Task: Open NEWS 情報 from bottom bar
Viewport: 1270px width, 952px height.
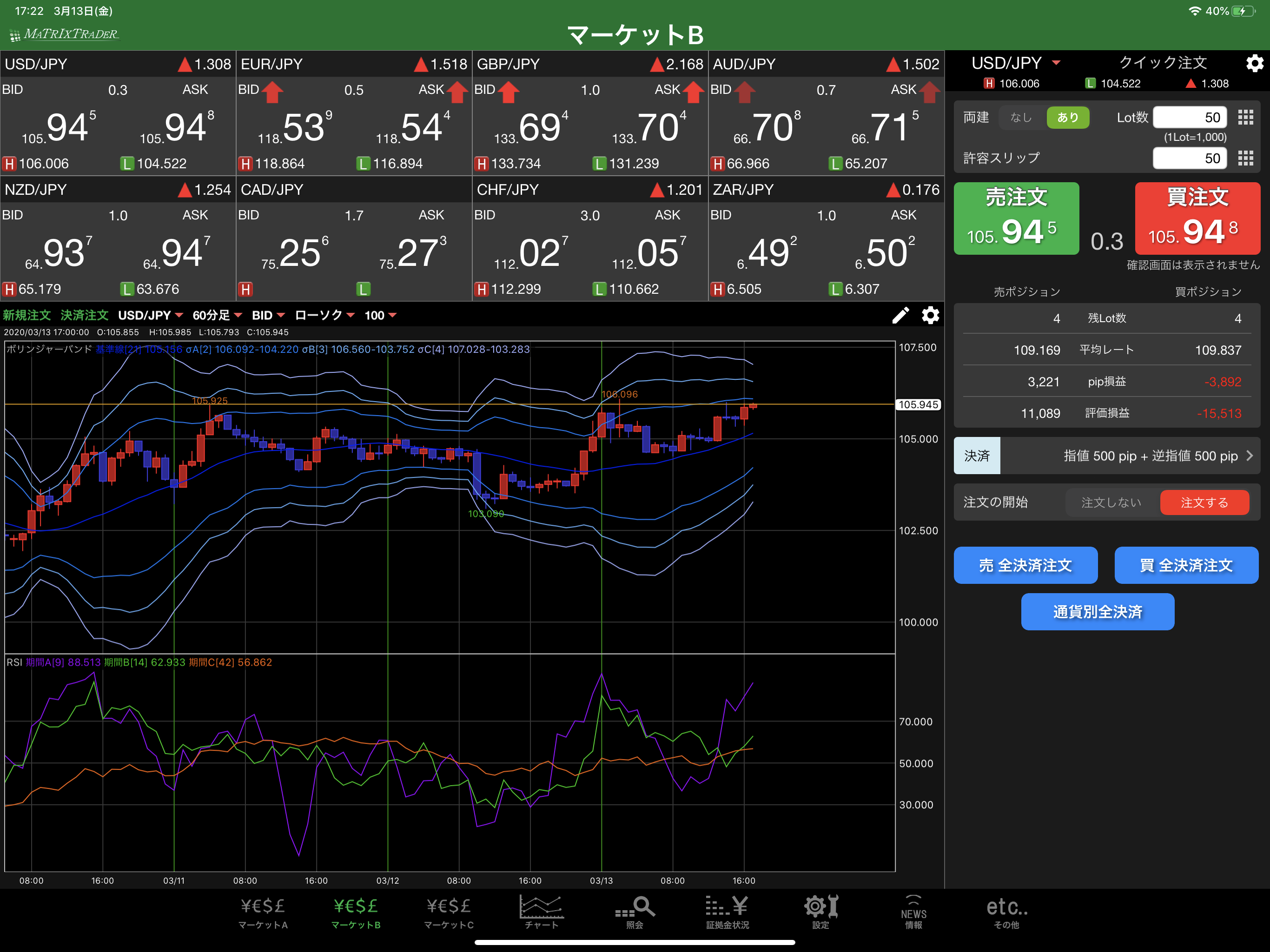Action: [x=913, y=912]
